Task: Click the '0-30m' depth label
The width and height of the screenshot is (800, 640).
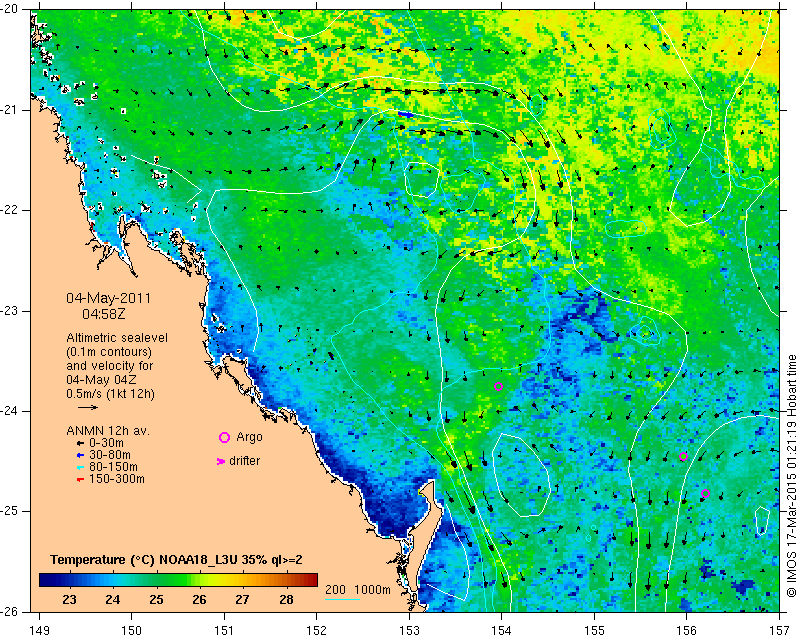Action: coord(106,443)
